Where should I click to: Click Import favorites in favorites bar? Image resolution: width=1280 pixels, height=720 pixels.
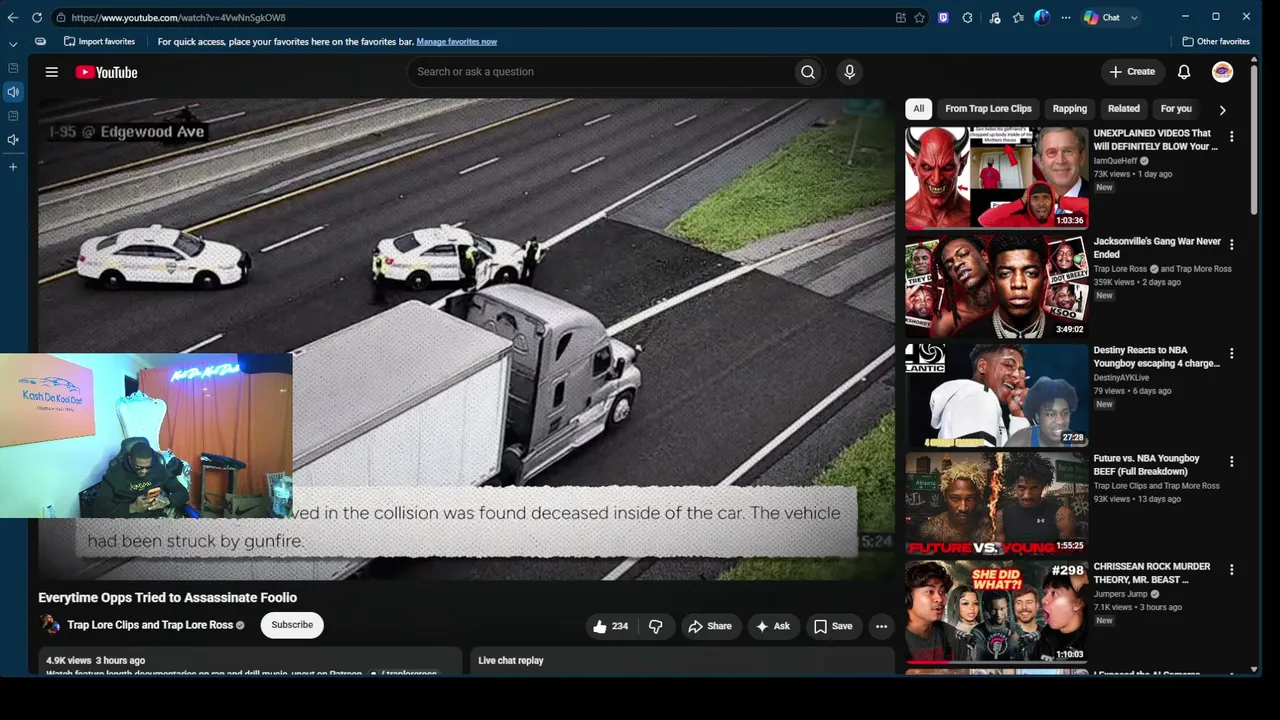(x=99, y=41)
